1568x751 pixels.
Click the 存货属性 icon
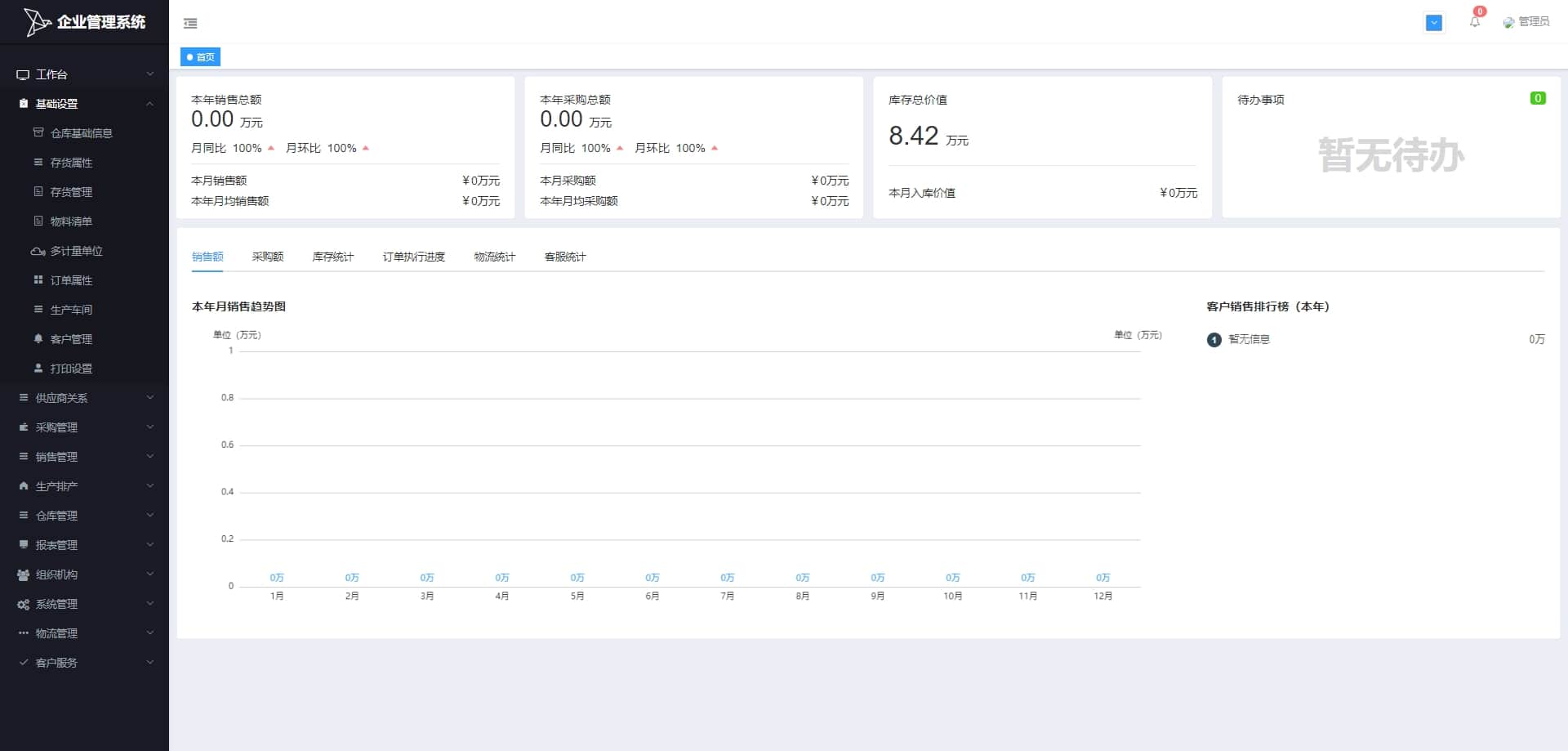pos(38,162)
